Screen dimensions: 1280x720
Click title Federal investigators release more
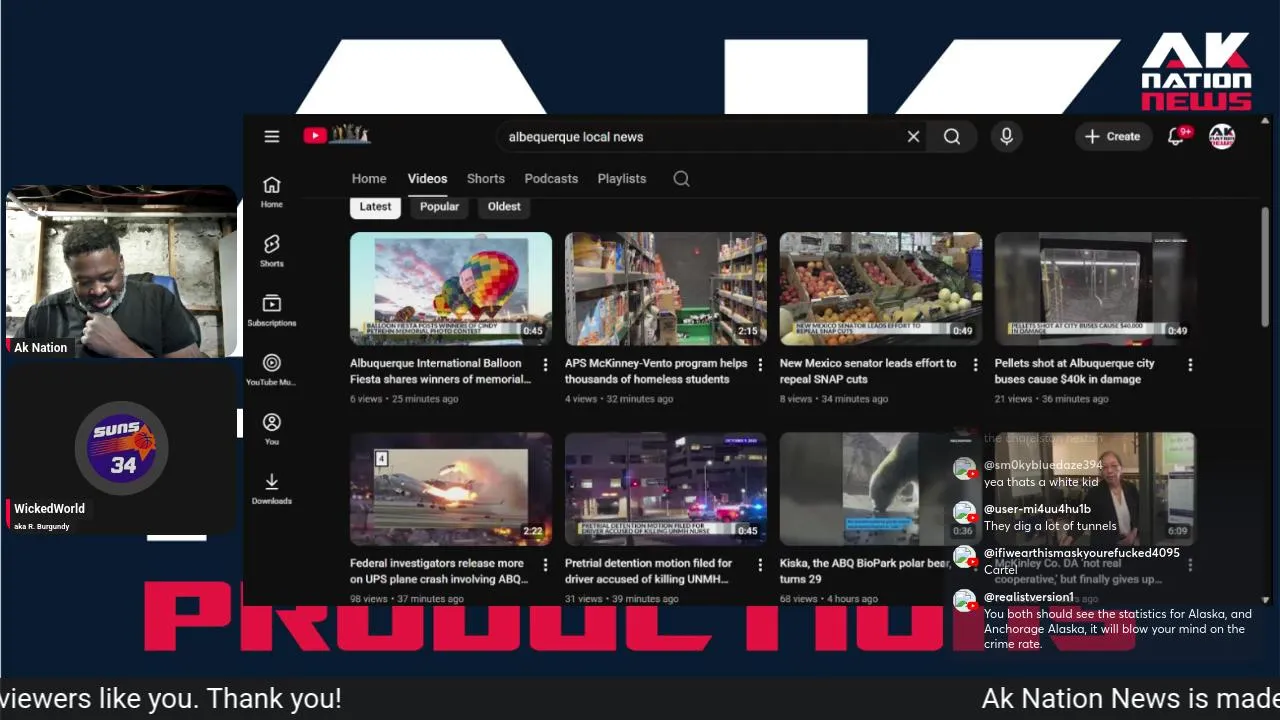coord(439,571)
